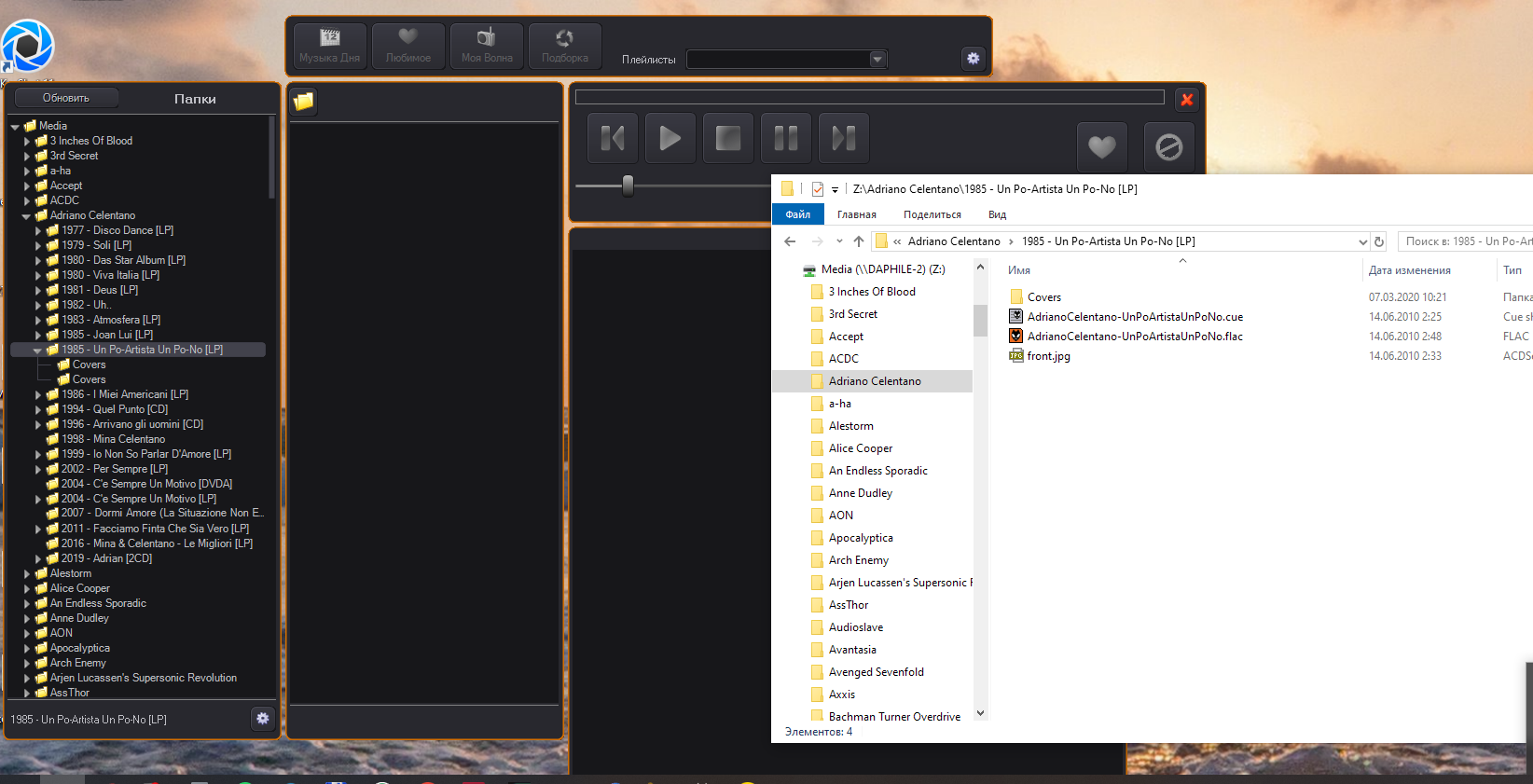The height and width of the screenshot is (784, 1533).
Task: Close the player panel with the red X
Action: (x=1187, y=100)
